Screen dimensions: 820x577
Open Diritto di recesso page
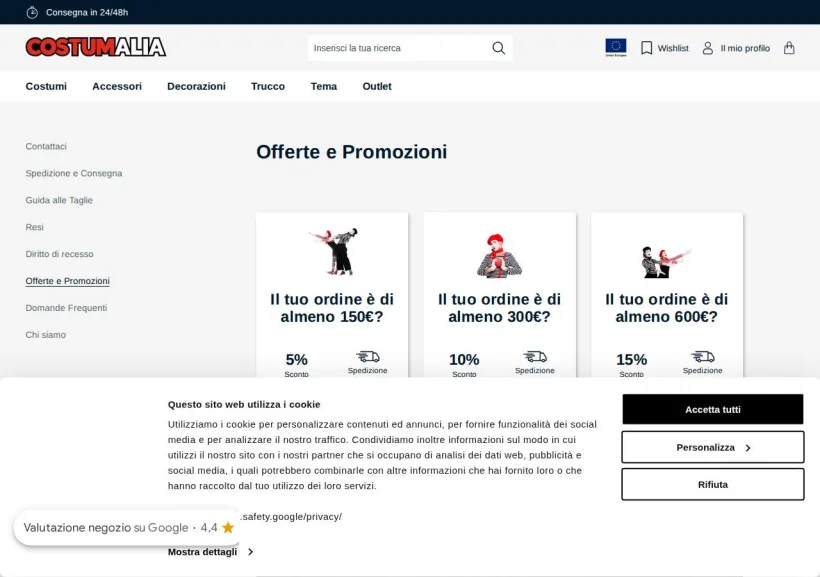tap(60, 254)
